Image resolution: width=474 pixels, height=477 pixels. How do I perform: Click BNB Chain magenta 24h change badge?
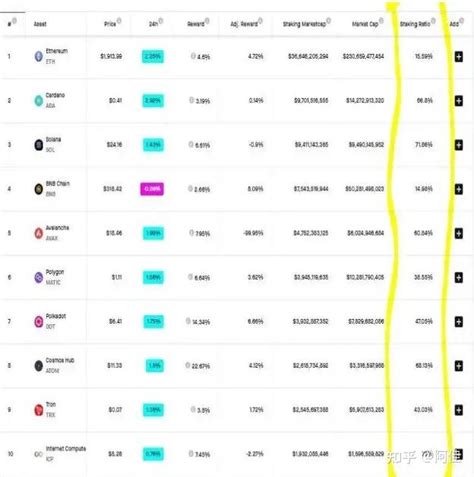pos(152,189)
